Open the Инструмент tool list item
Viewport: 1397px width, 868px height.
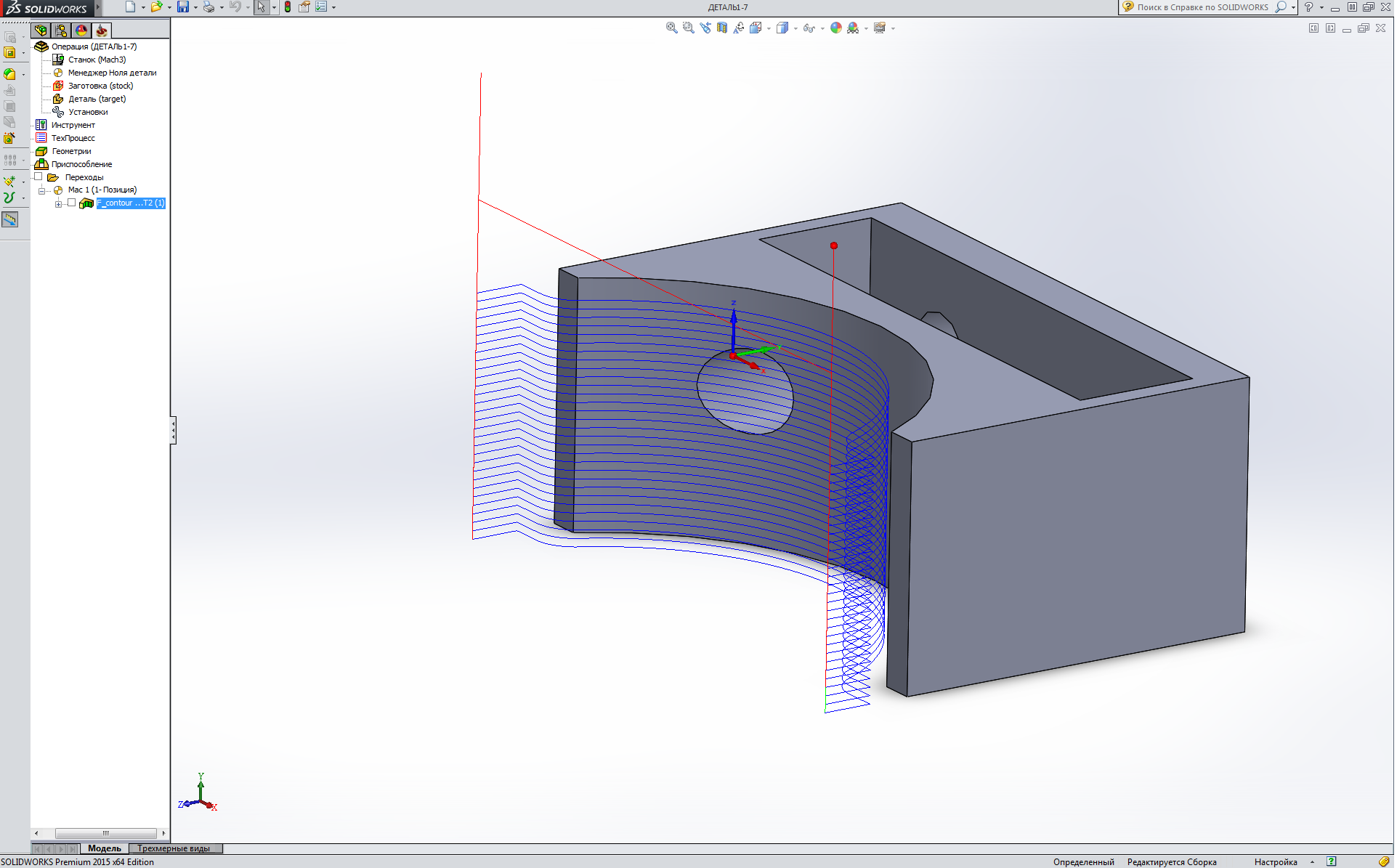[x=73, y=125]
